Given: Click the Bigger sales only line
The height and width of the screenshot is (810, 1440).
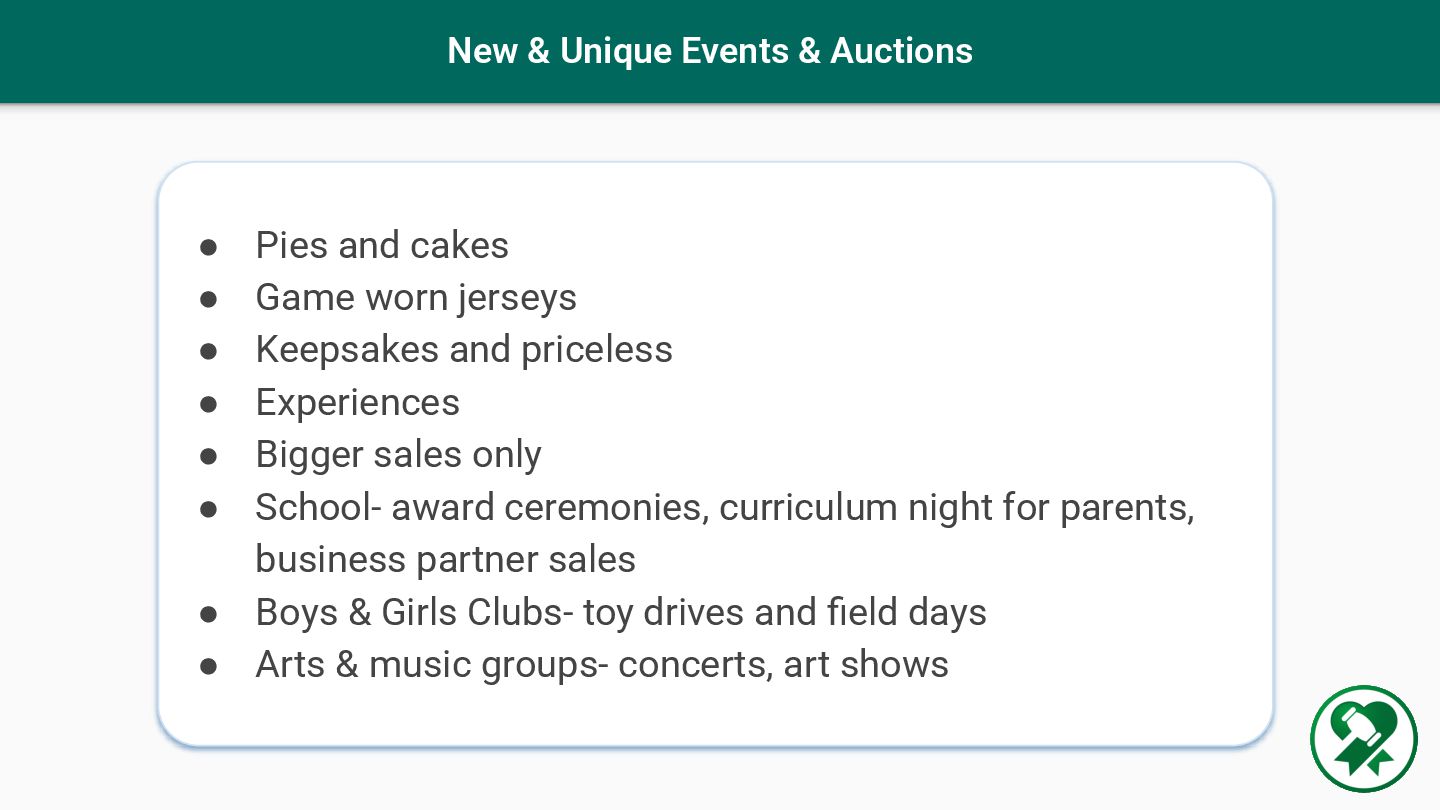Looking at the screenshot, I should tap(399, 455).
